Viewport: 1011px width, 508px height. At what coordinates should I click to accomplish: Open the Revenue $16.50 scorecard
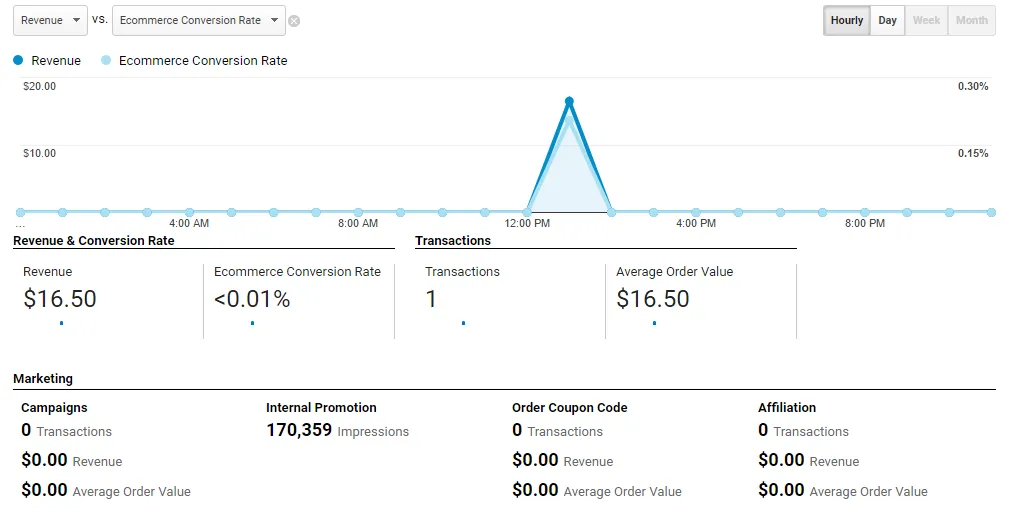click(60, 298)
